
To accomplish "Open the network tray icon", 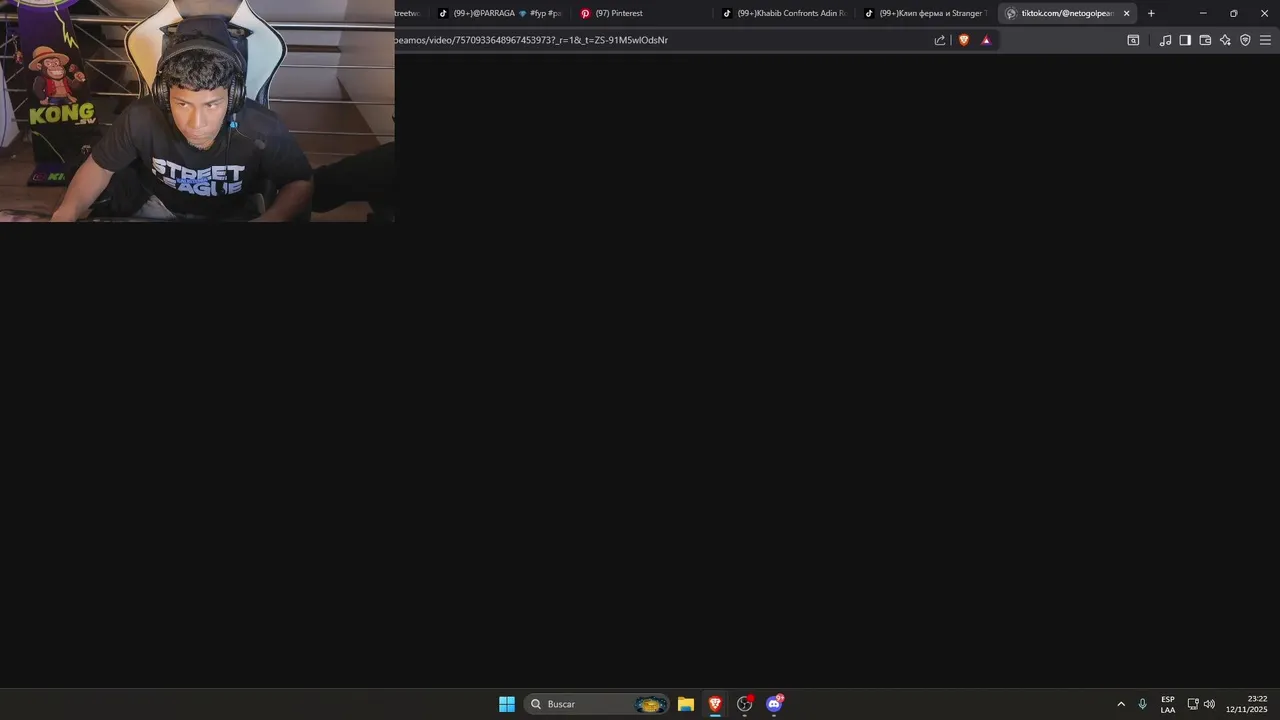I will (1193, 704).
